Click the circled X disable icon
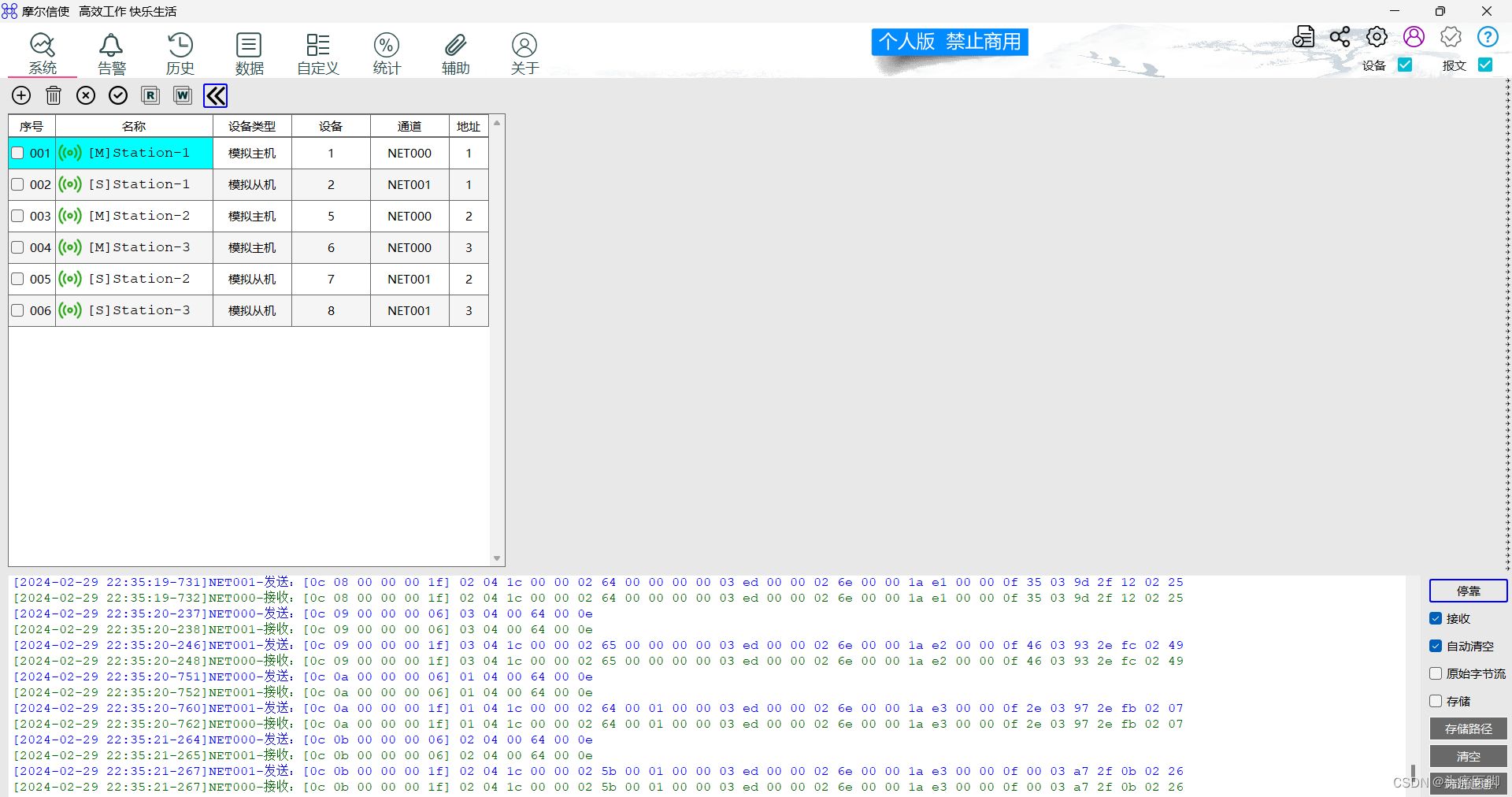Screen dimensions: 1512x797 click(86, 95)
